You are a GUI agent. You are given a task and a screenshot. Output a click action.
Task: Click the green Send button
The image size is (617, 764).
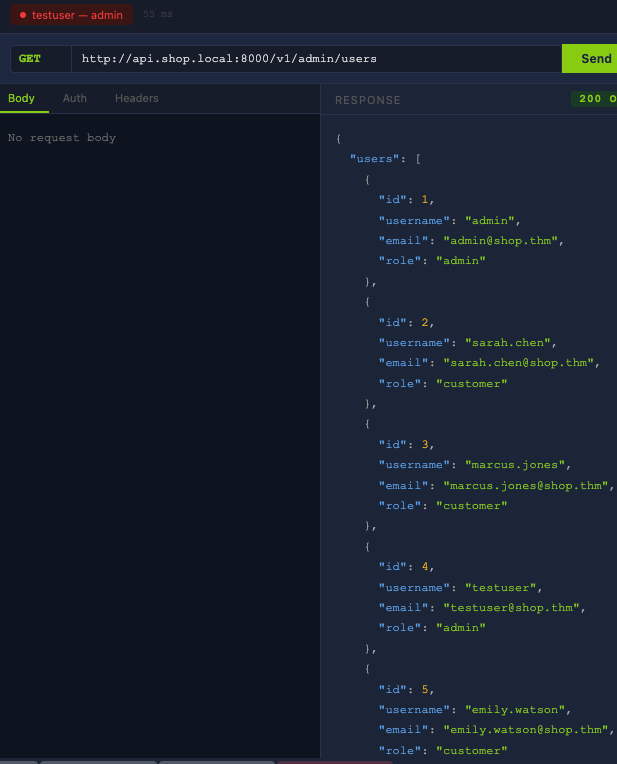(x=590, y=58)
